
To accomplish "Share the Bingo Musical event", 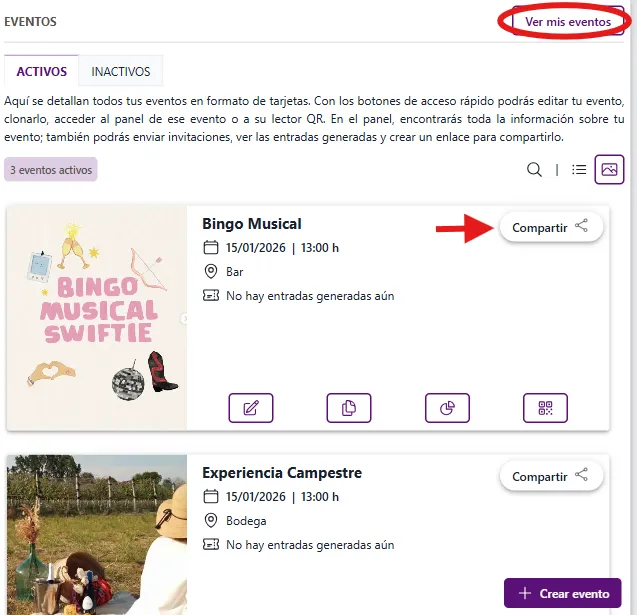I will click(551, 227).
